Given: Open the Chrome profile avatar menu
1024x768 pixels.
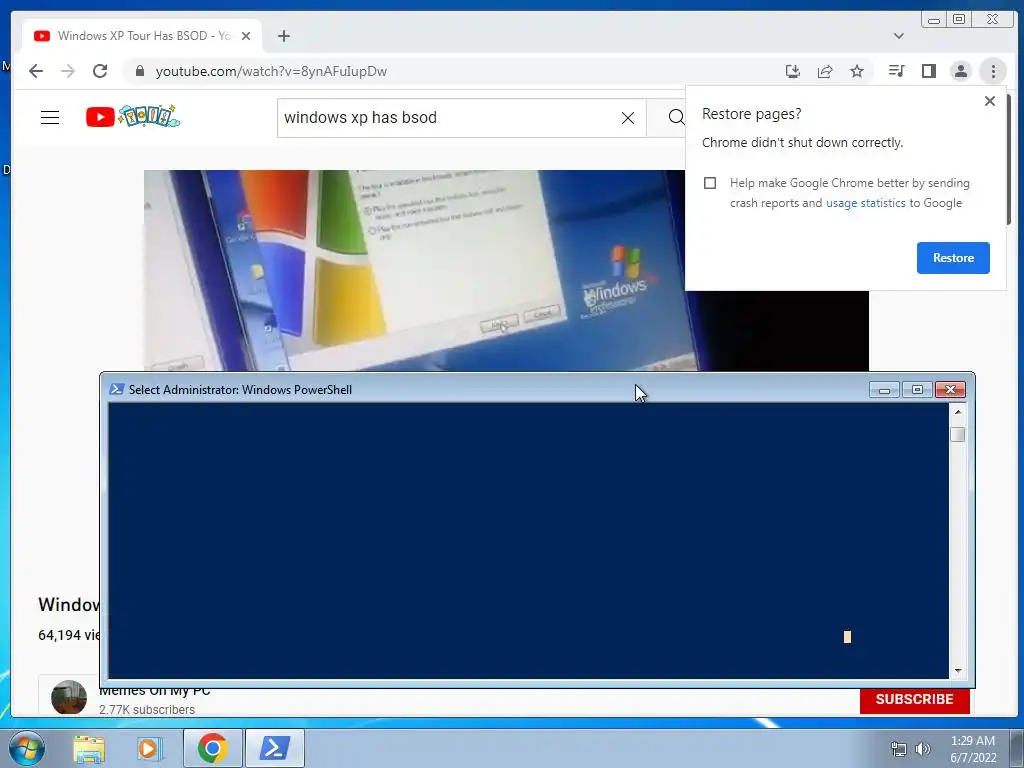Looking at the screenshot, I should tap(961, 71).
